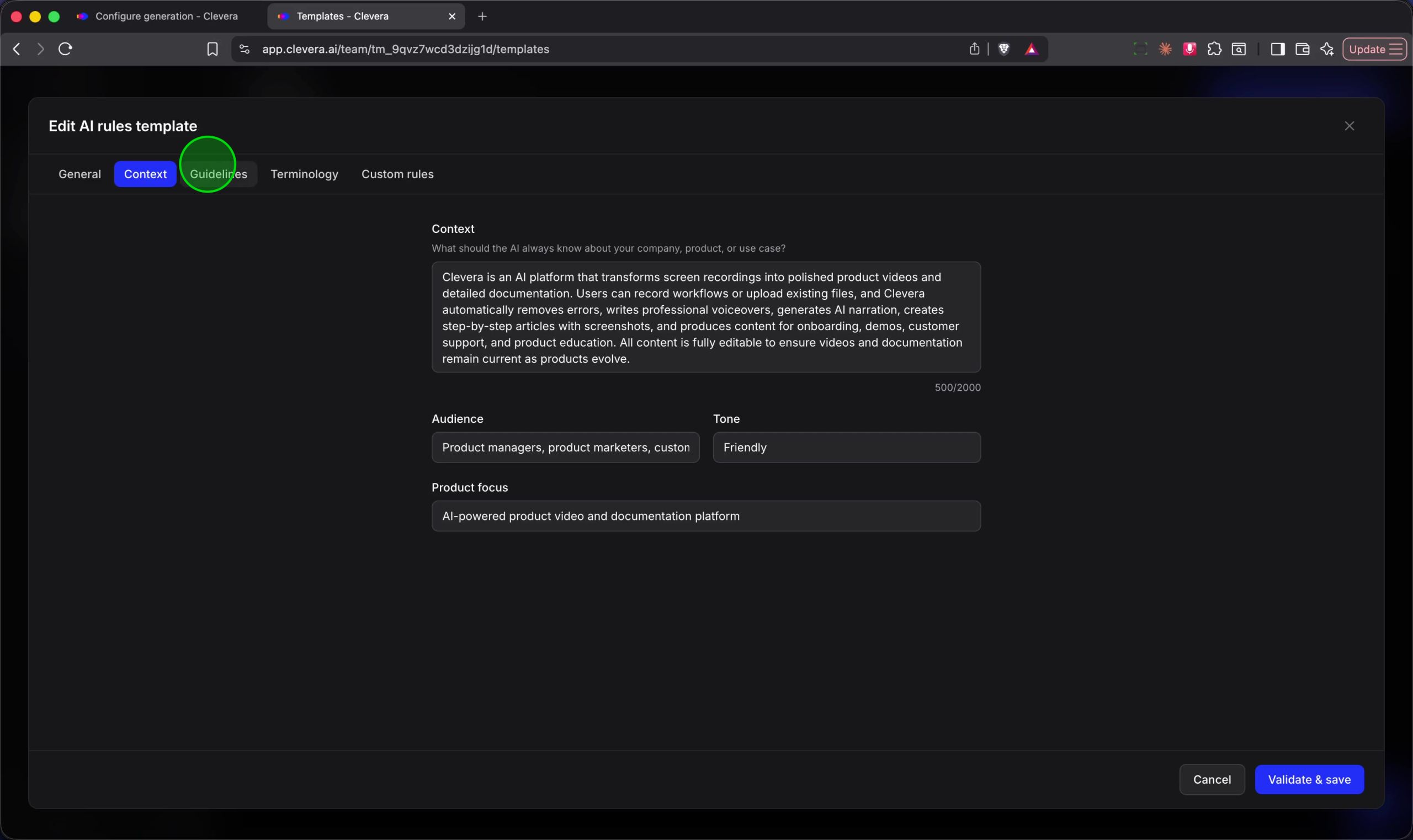
Task: Click Validate & save
Action: pyautogui.click(x=1309, y=779)
